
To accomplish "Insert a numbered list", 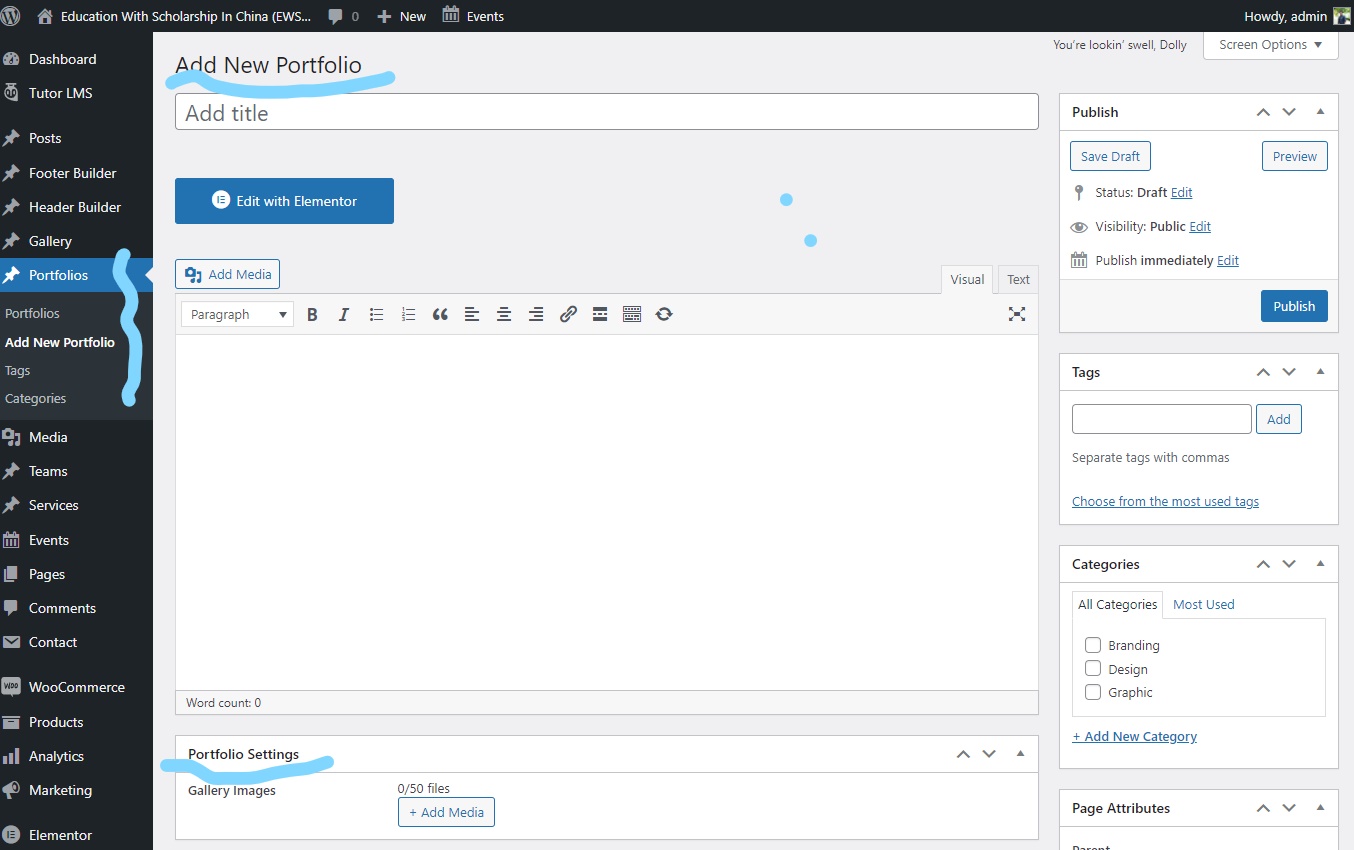I will (408, 314).
